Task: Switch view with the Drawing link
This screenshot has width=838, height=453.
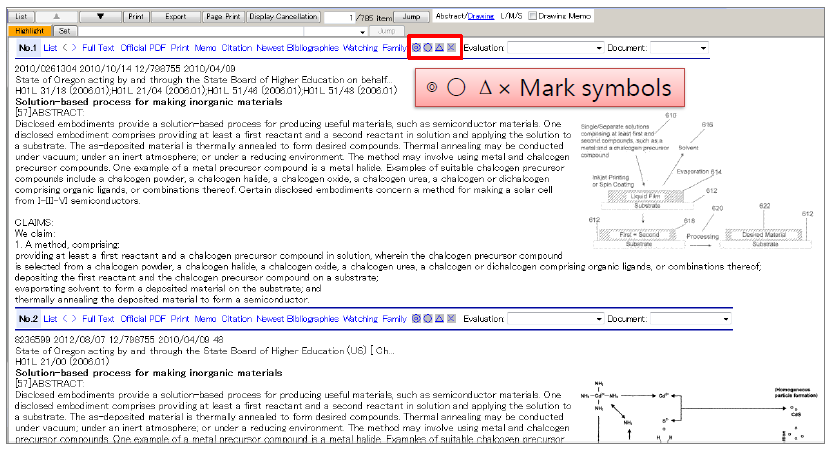Action: point(481,16)
